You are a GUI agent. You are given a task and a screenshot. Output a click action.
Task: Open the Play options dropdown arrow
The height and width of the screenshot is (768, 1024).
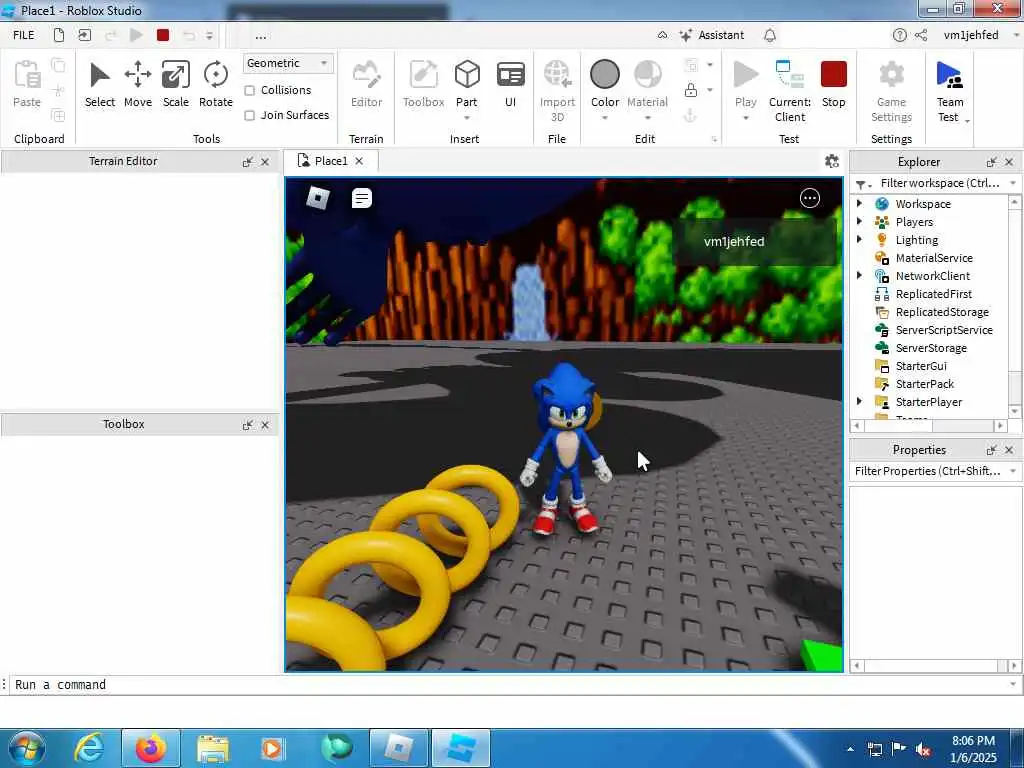pos(746,118)
